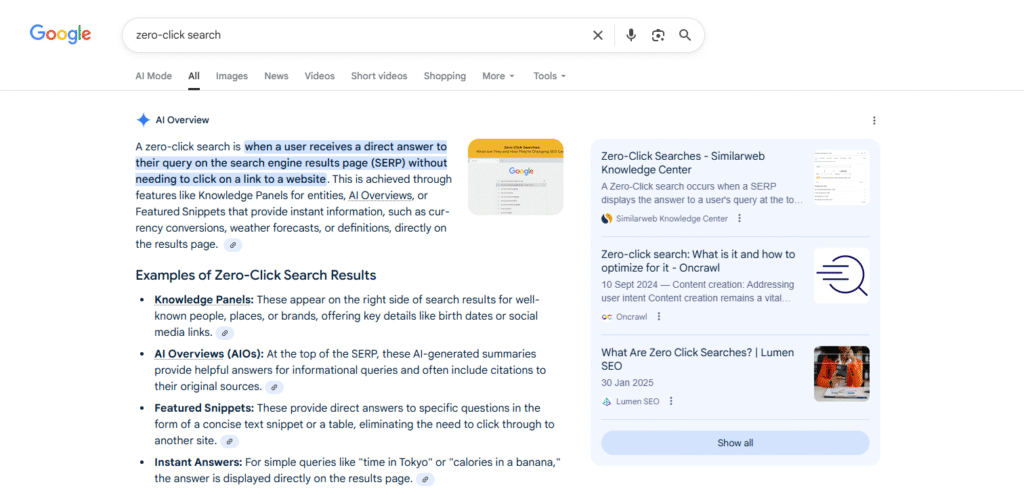Screen dimensions: 1024x495
Task: Switch to AI Mode tab
Action: click(x=153, y=76)
